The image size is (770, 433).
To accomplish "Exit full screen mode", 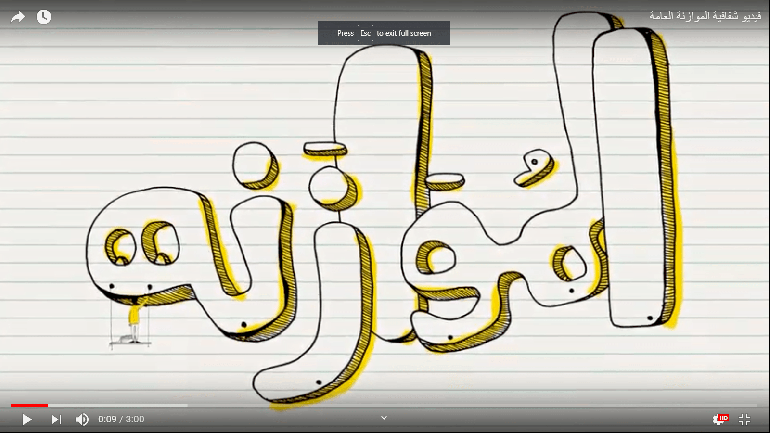I will 744,419.
